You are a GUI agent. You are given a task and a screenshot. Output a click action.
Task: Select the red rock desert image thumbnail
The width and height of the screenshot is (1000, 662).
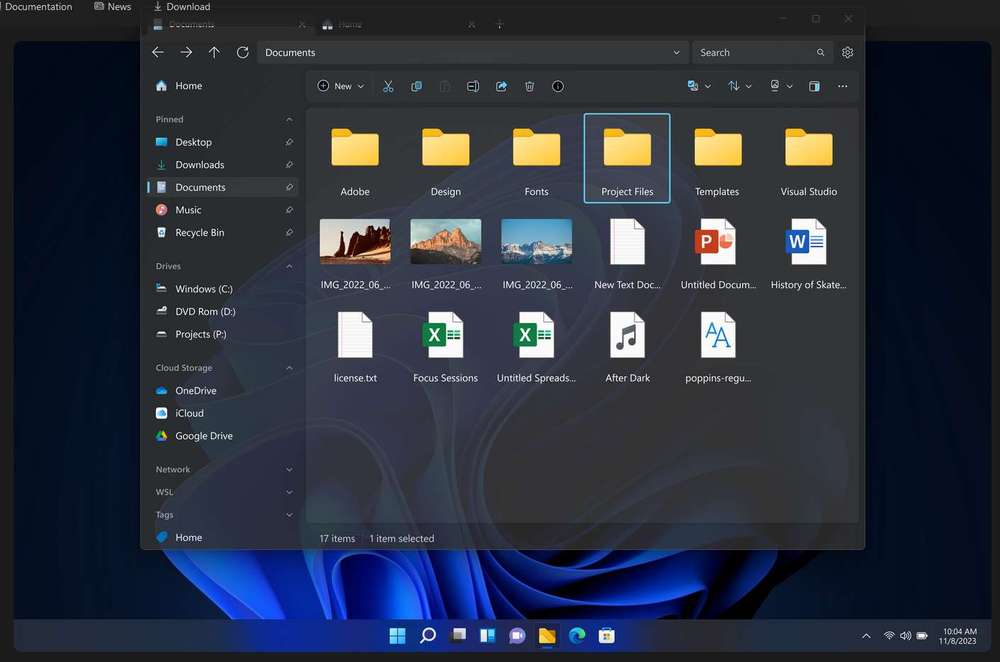355,241
